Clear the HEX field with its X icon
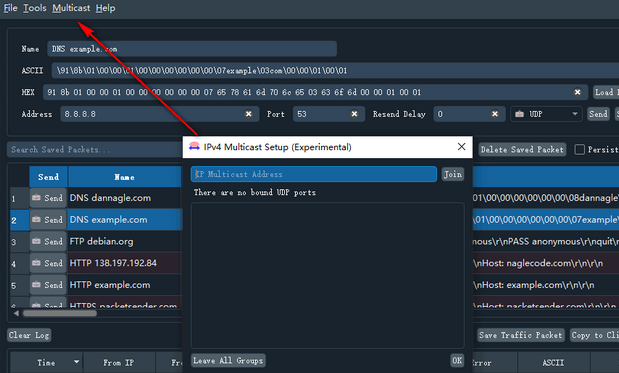Image resolution: width=619 pixels, height=373 pixels. (x=577, y=92)
